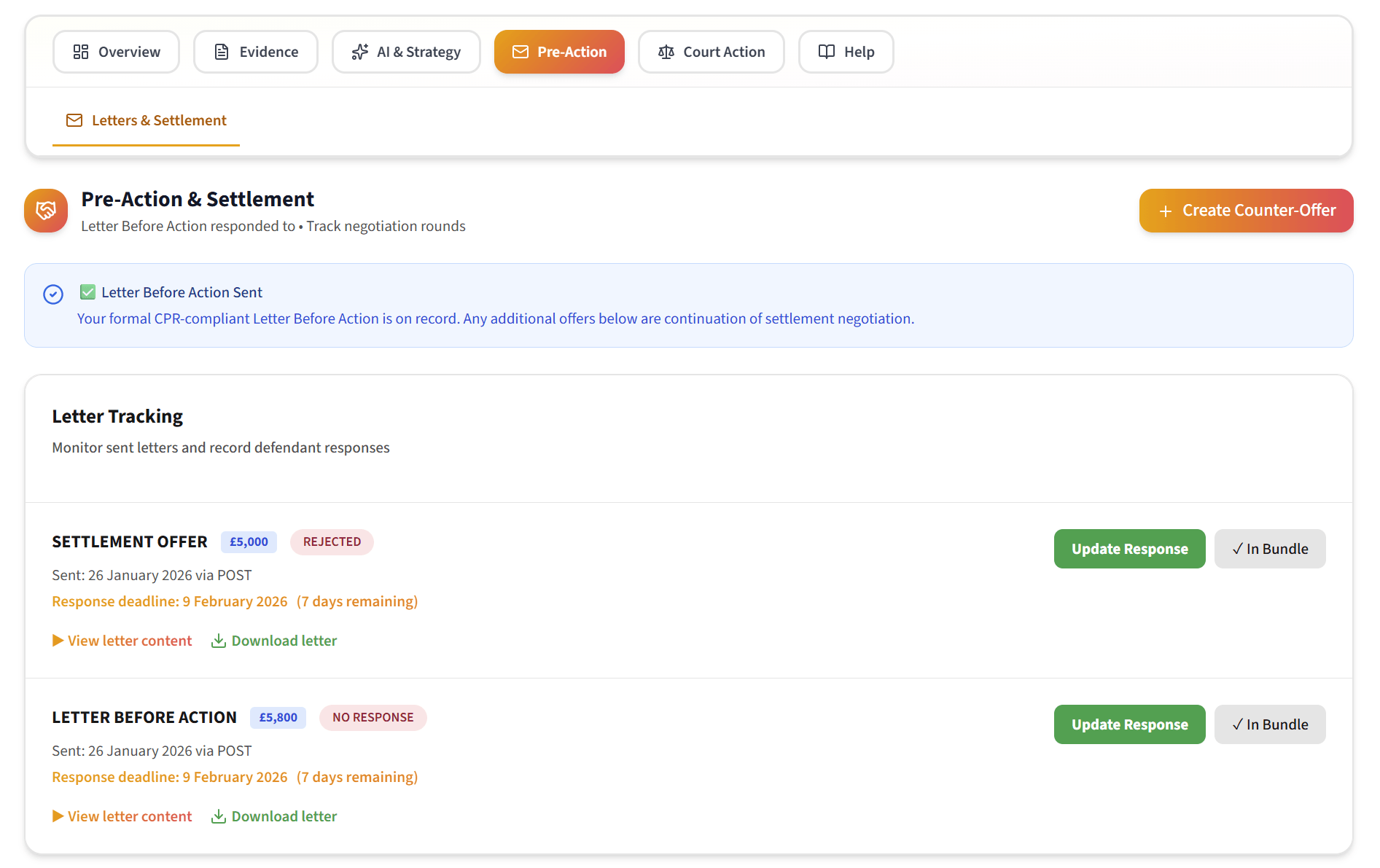Expand View letter content for Settlement Offer
1380x868 pixels.
pyautogui.click(x=122, y=640)
